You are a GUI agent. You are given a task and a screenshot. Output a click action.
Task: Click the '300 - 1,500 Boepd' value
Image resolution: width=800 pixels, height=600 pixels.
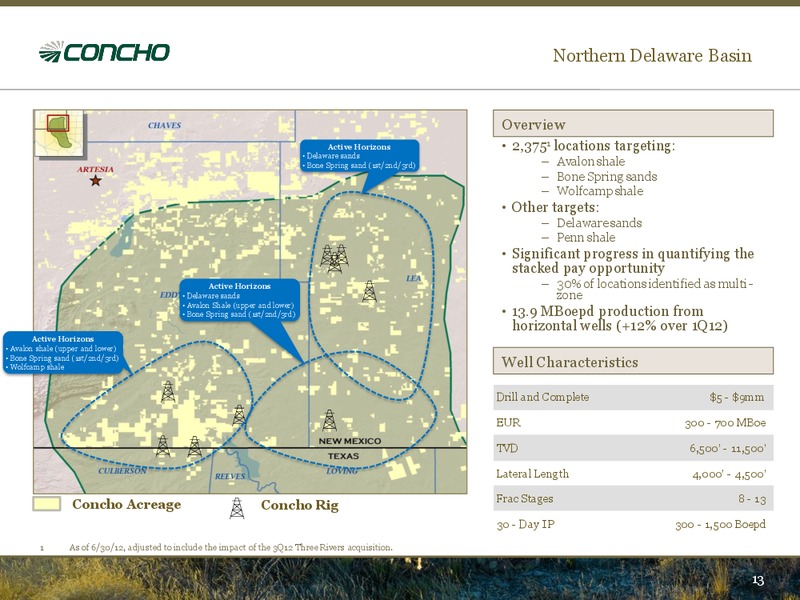click(720, 524)
